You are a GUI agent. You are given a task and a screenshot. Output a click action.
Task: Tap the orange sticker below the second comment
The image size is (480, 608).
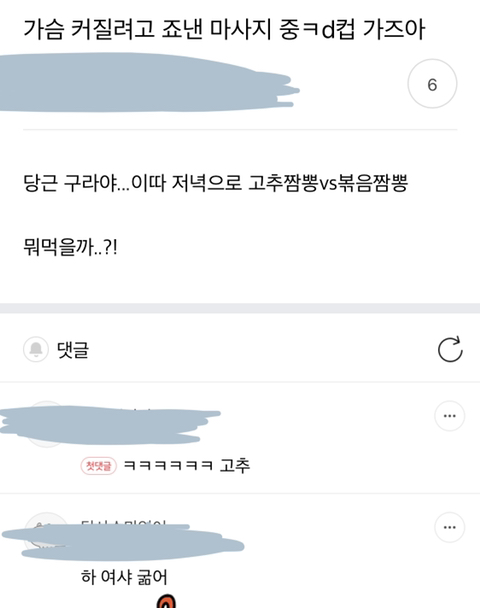(x=167, y=601)
